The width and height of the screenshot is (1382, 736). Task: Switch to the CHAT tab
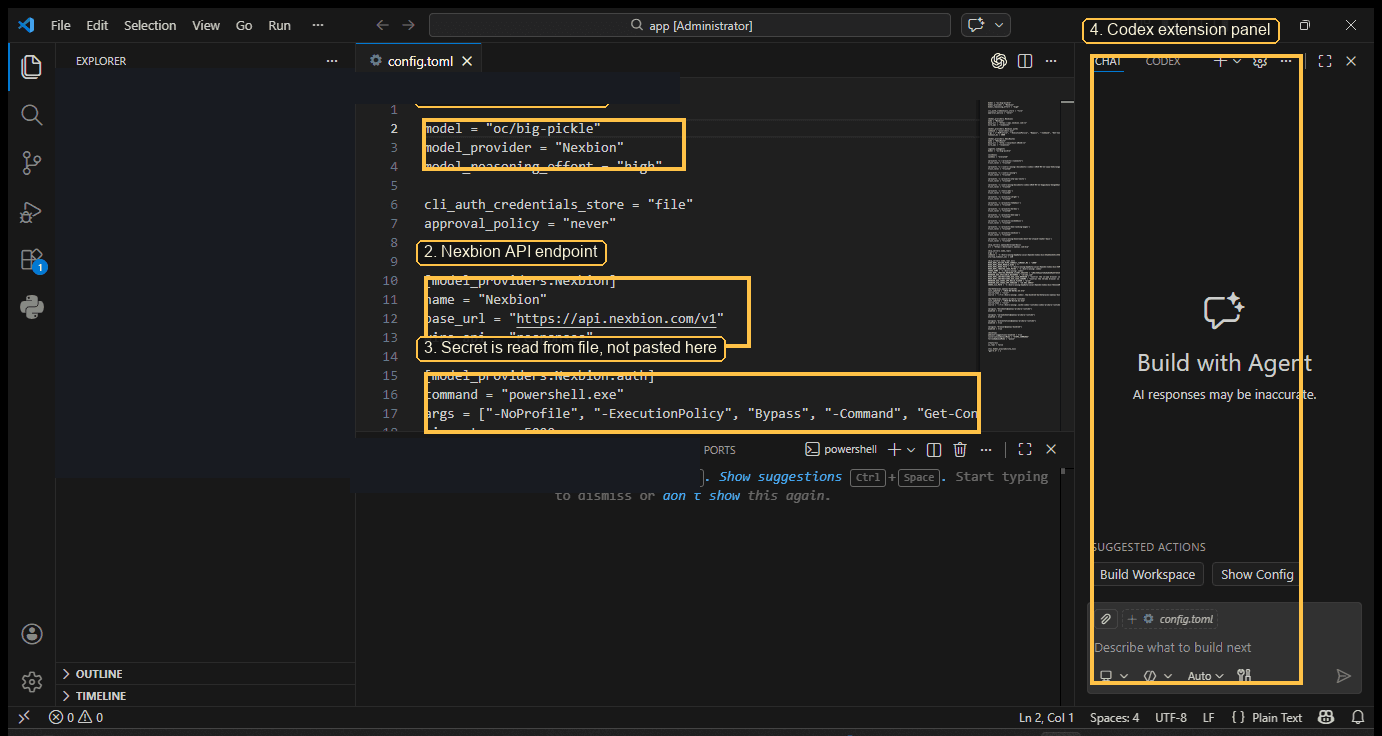1108,61
